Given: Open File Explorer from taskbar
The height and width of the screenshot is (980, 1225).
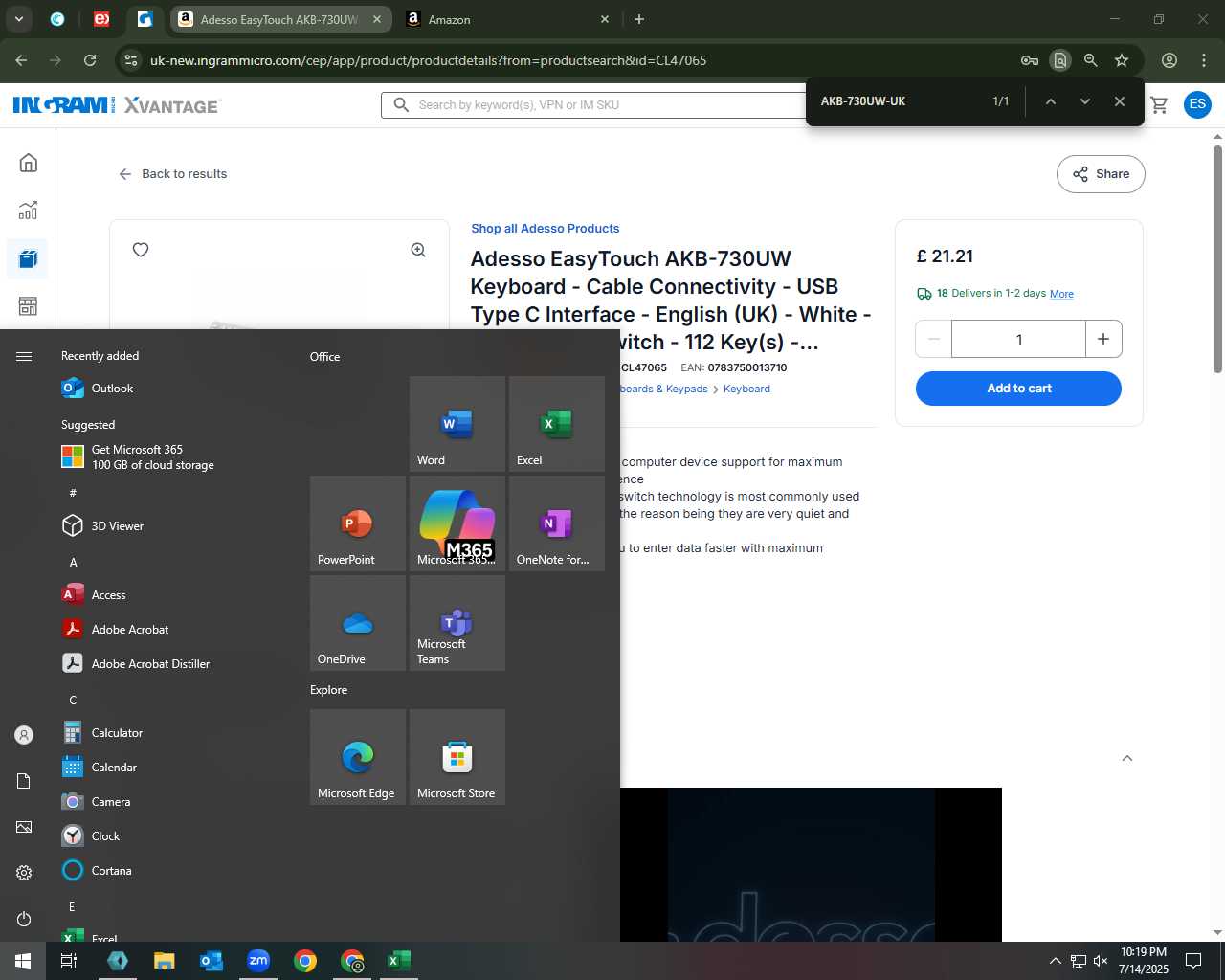Looking at the screenshot, I should point(165,961).
